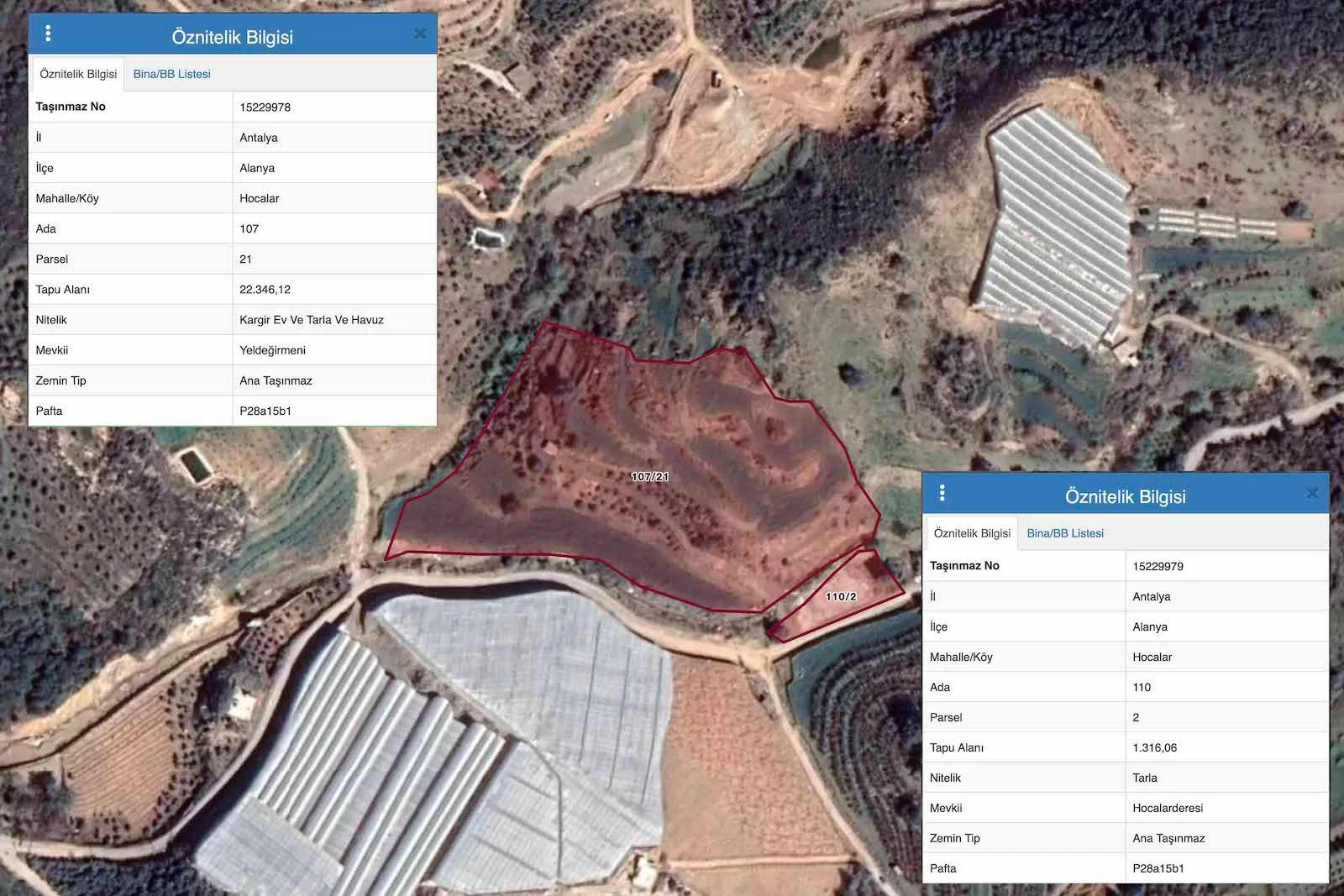Open the three-dot menu of the Taşınmaz 15229979 panel

pyautogui.click(x=942, y=493)
